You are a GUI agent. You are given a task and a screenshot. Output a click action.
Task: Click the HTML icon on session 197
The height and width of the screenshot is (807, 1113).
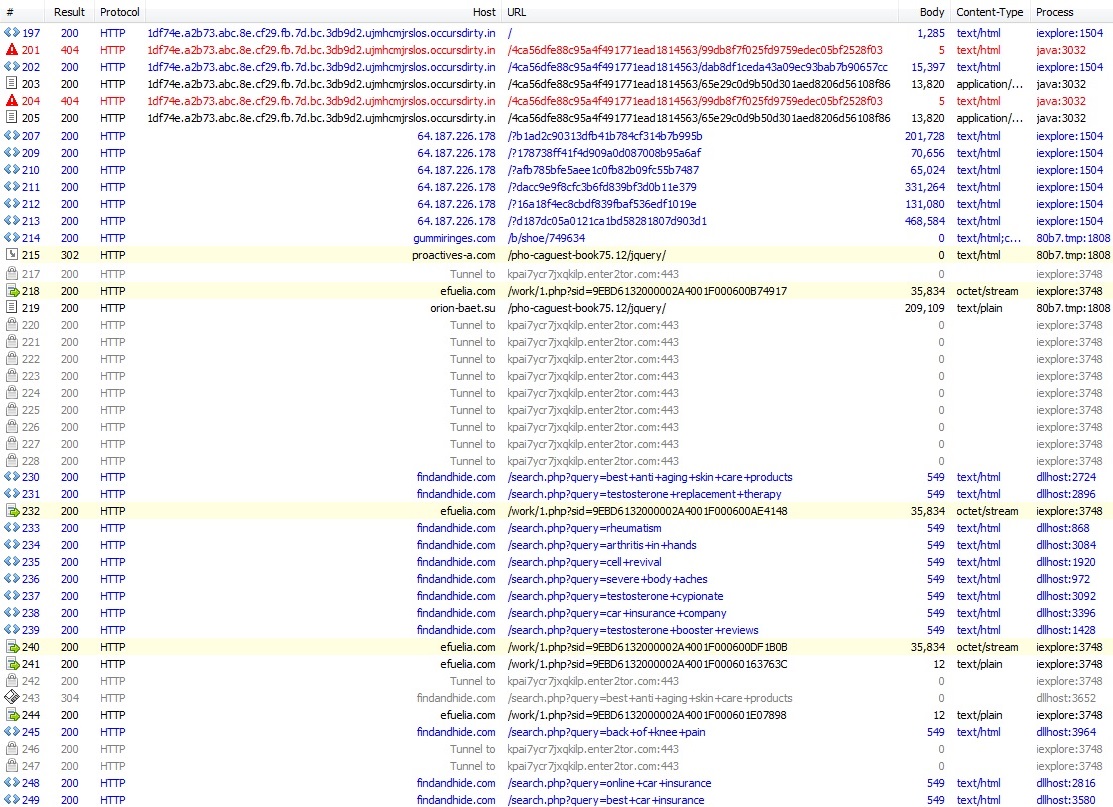(11, 33)
